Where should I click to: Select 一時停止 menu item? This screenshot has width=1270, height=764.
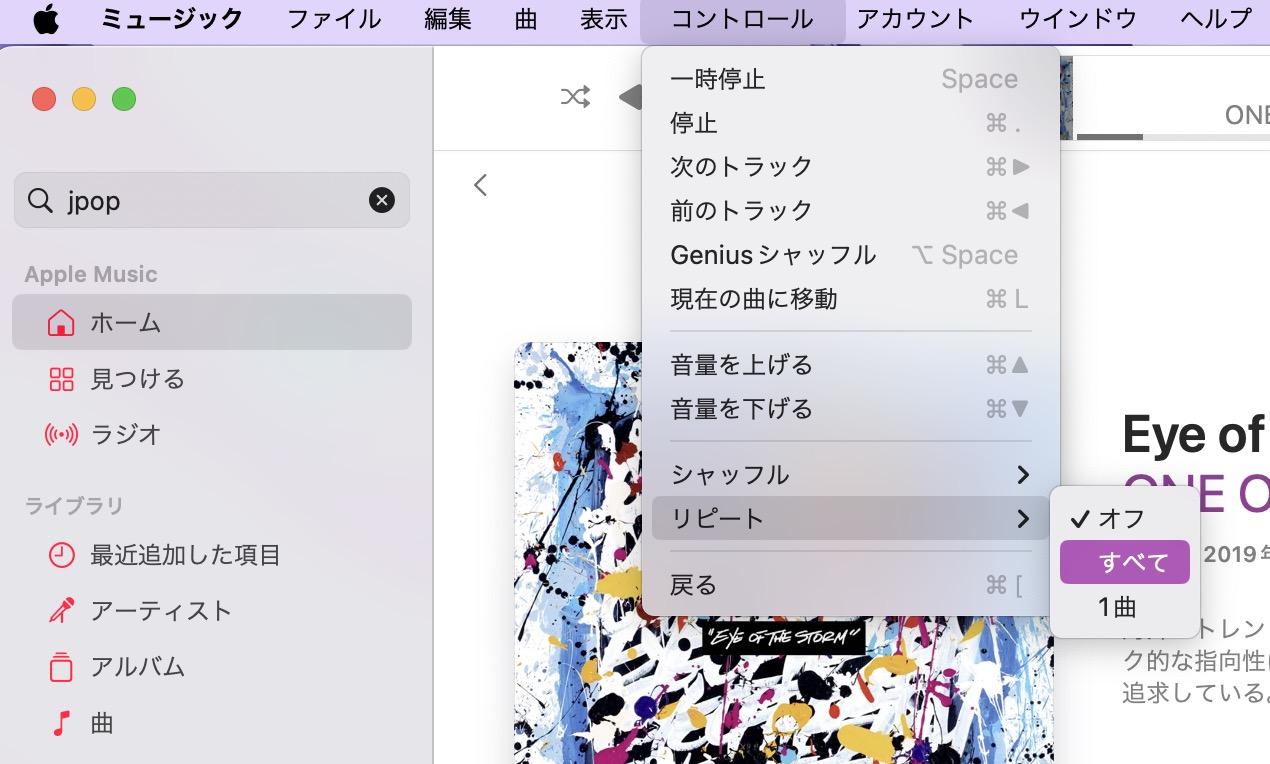click(x=850, y=79)
